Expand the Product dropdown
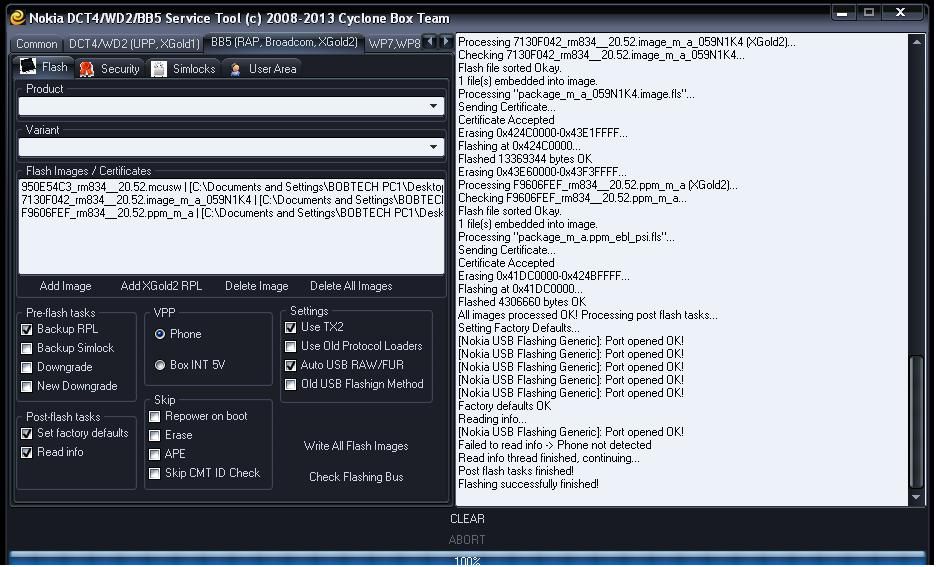937x567 pixels. click(433, 106)
